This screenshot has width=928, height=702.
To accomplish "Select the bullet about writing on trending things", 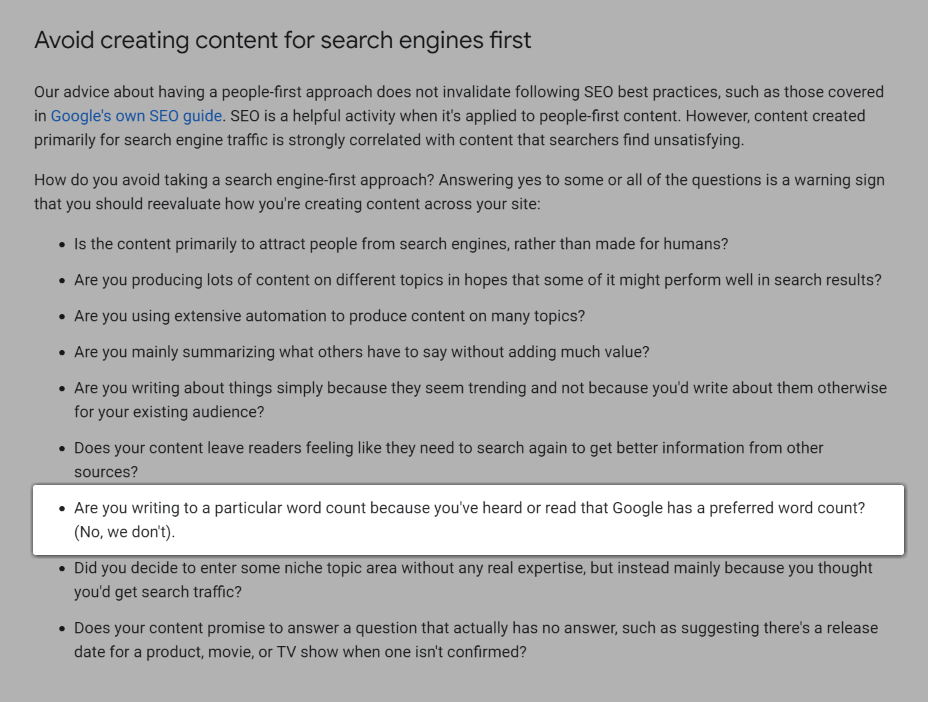I will pyautogui.click(x=480, y=388).
